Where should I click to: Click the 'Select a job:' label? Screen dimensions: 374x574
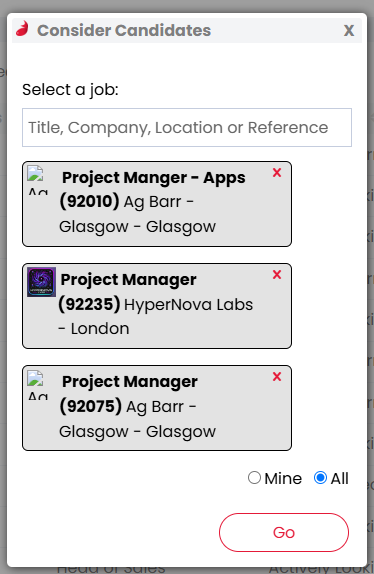(70, 90)
